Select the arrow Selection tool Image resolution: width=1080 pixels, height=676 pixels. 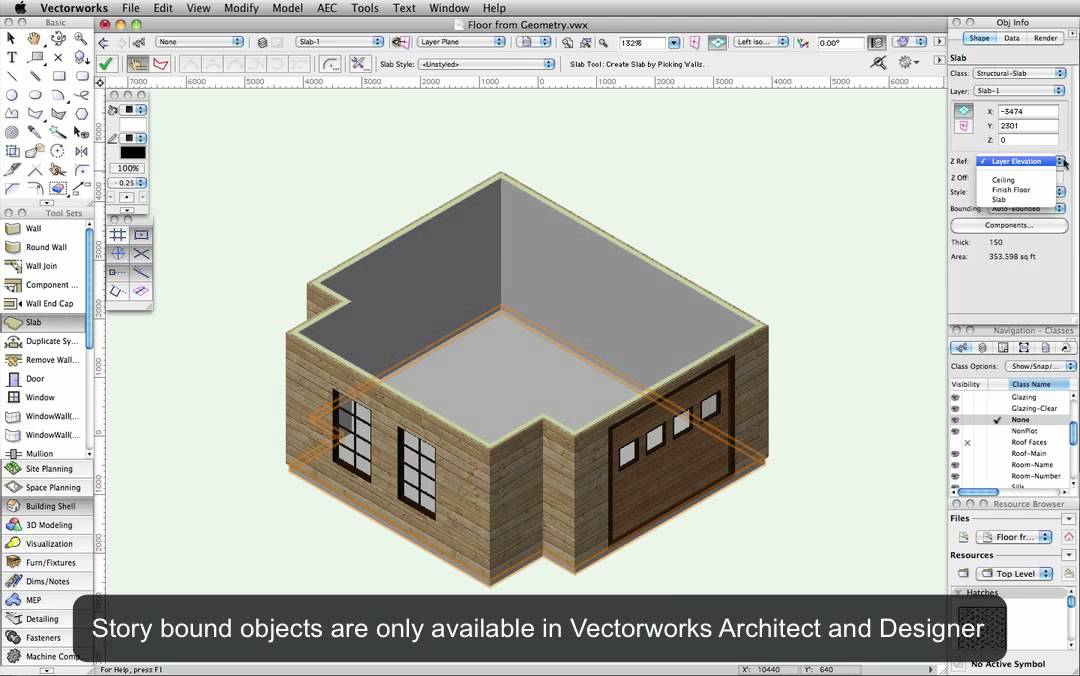(11, 39)
